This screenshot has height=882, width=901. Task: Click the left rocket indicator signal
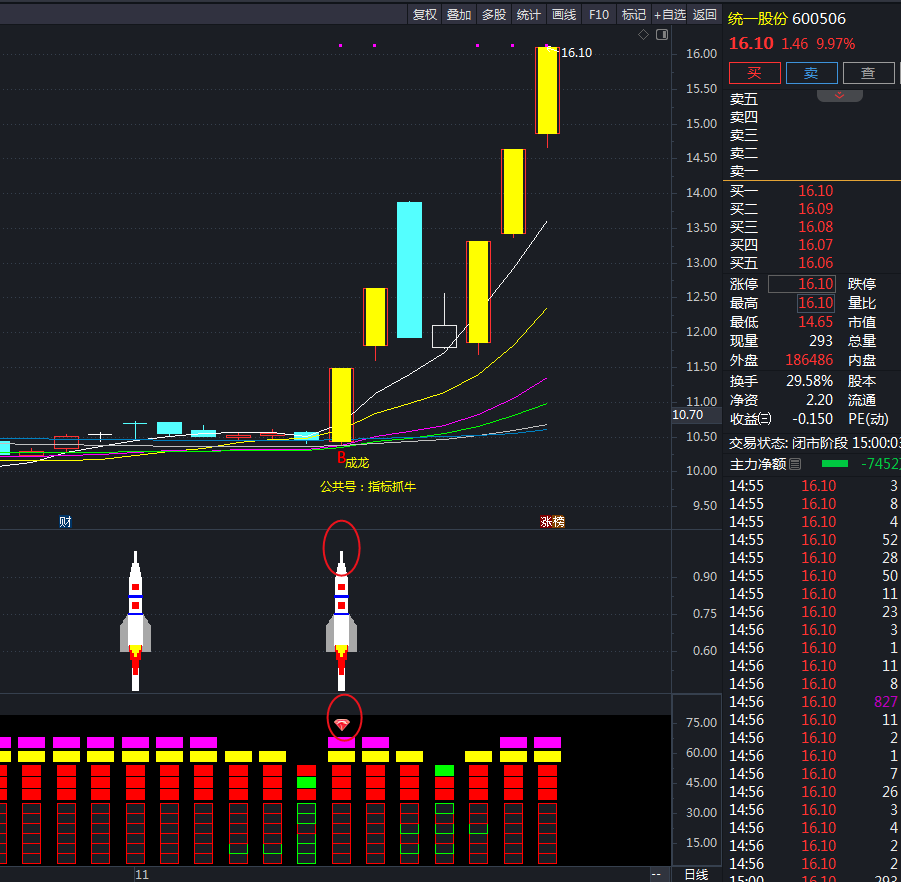136,621
